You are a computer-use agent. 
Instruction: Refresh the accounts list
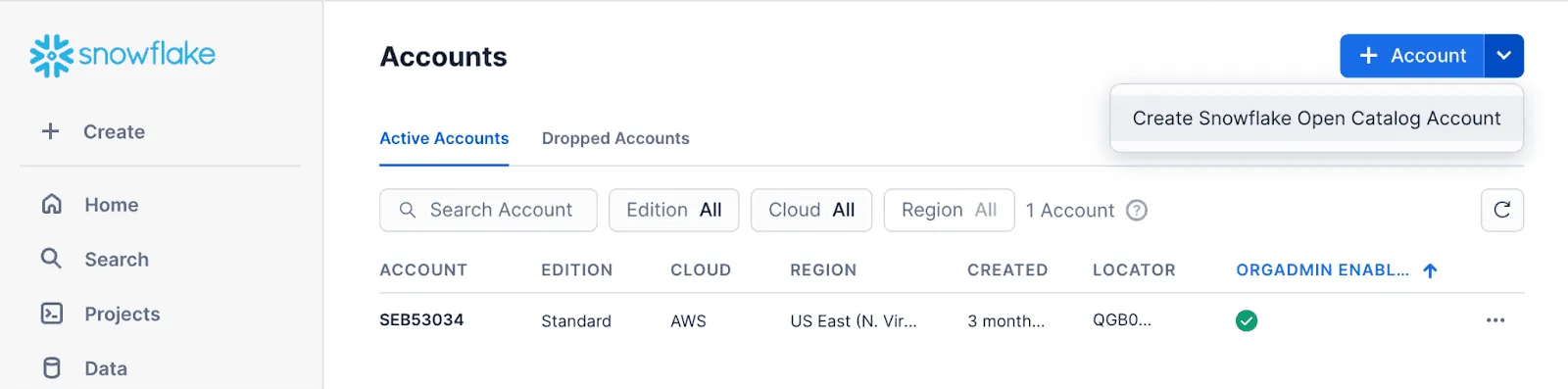point(1501,210)
